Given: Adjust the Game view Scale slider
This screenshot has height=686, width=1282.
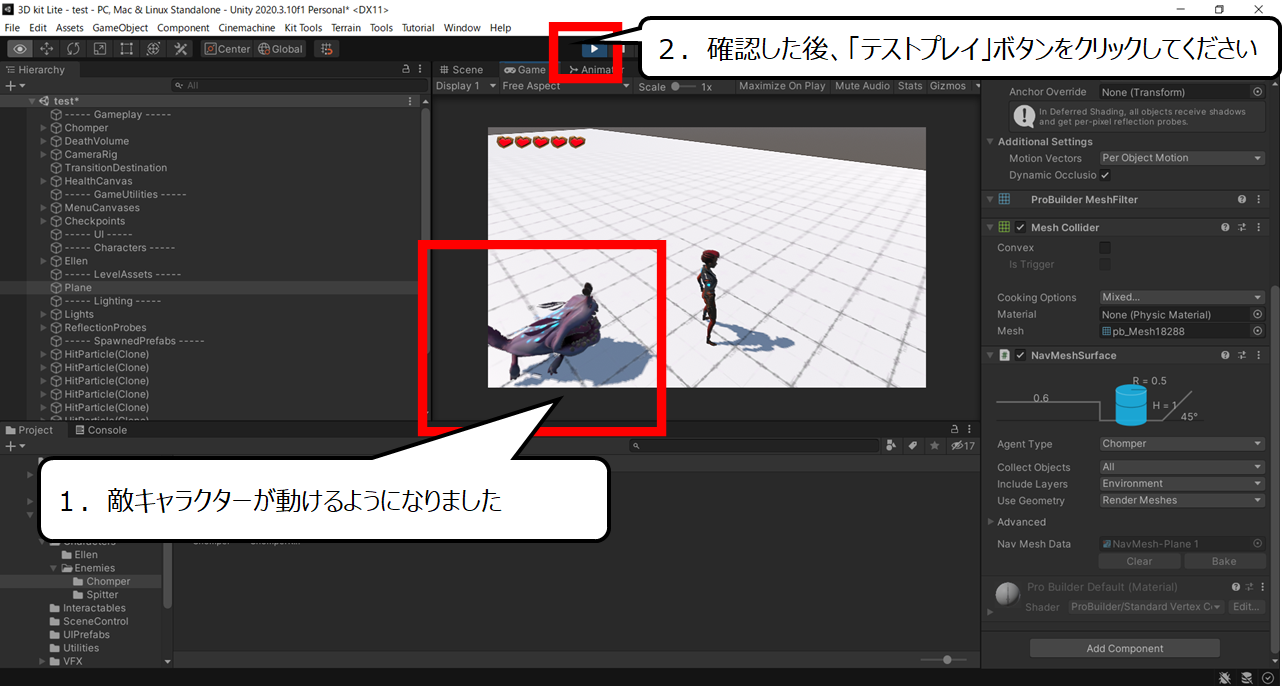Looking at the screenshot, I should click(683, 87).
